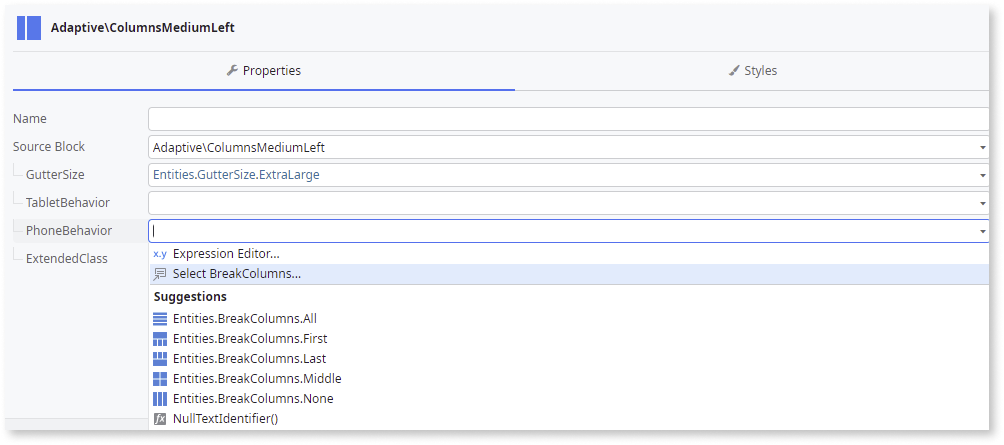This screenshot has height=445, width=1004.
Task: Click the BreakColumns.Middle layout icon
Action: (160, 379)
